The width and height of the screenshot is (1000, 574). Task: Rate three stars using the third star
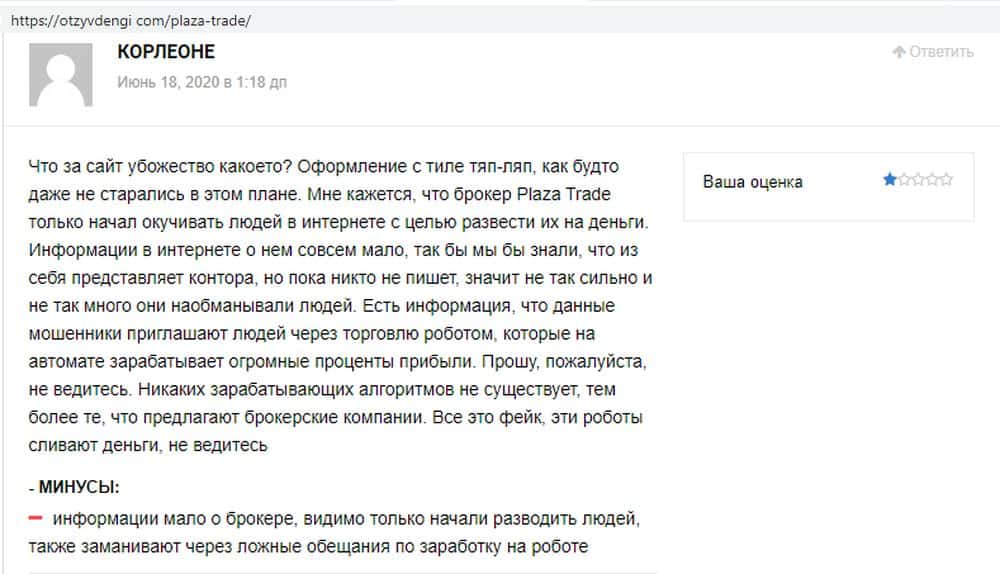(917, 180)
